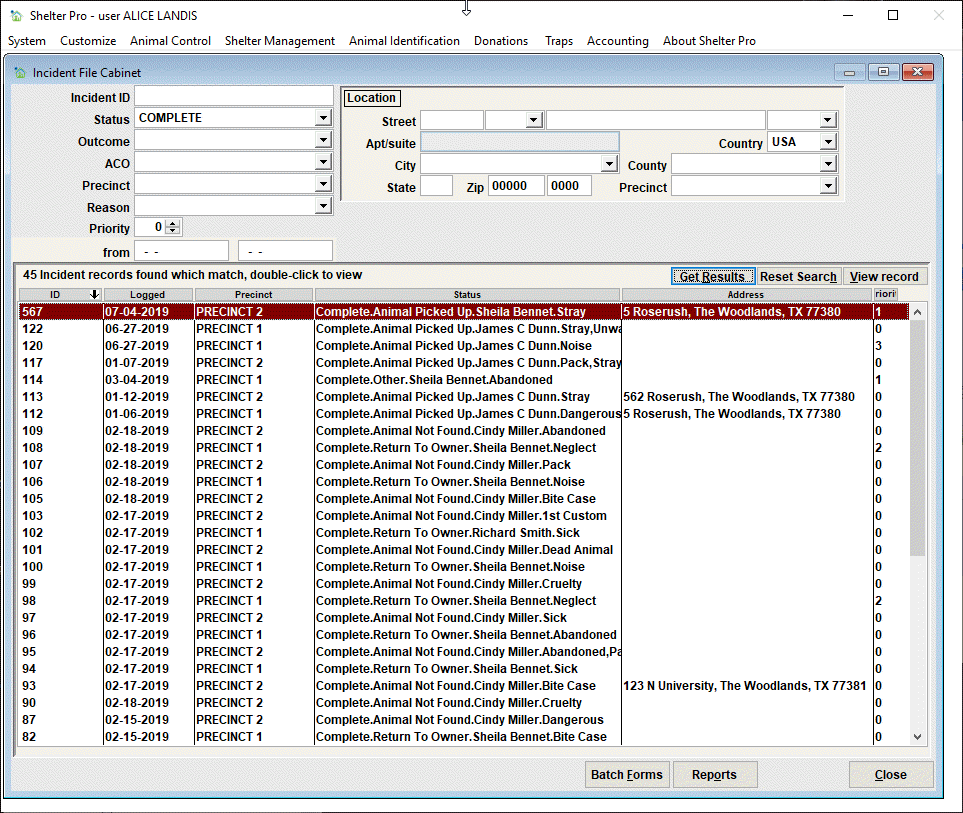This screenshot has width=963, height=813.
Task: Restore the Incident File Cabinet inner window
Action: (x=883, y=72)
